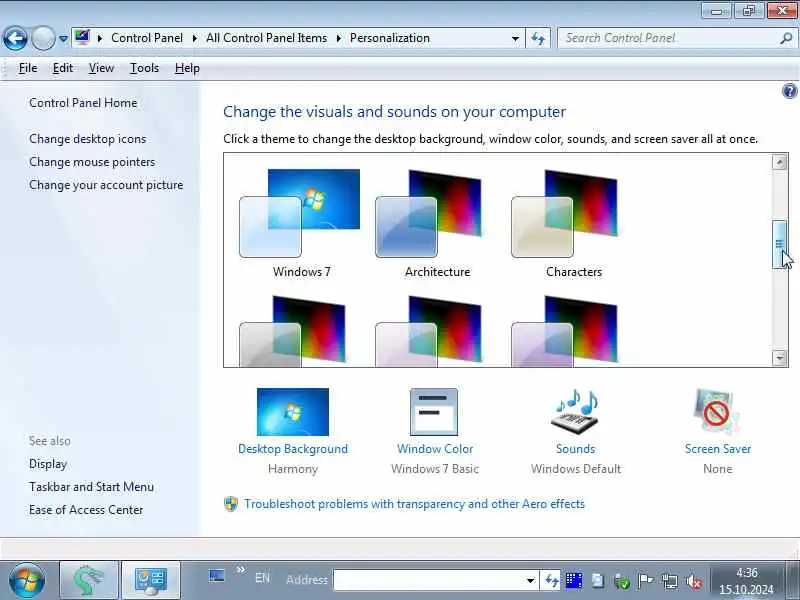The height and width of the screenshot is (600, 800).
Task: Open Troubleshoot problems with transparency link
Action: (x=414, y=504)
